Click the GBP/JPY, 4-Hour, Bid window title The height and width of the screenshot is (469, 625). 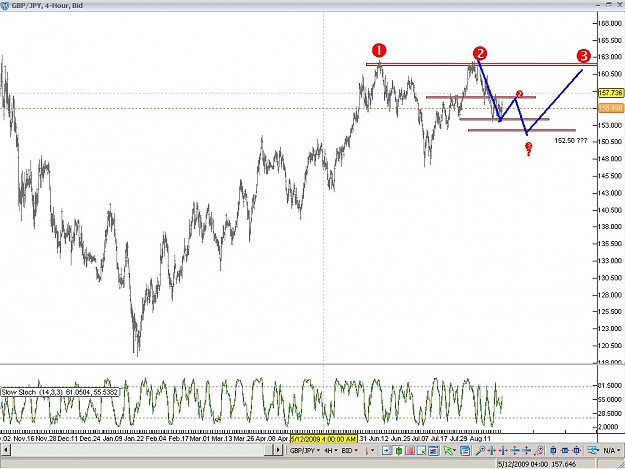point(47,6)
